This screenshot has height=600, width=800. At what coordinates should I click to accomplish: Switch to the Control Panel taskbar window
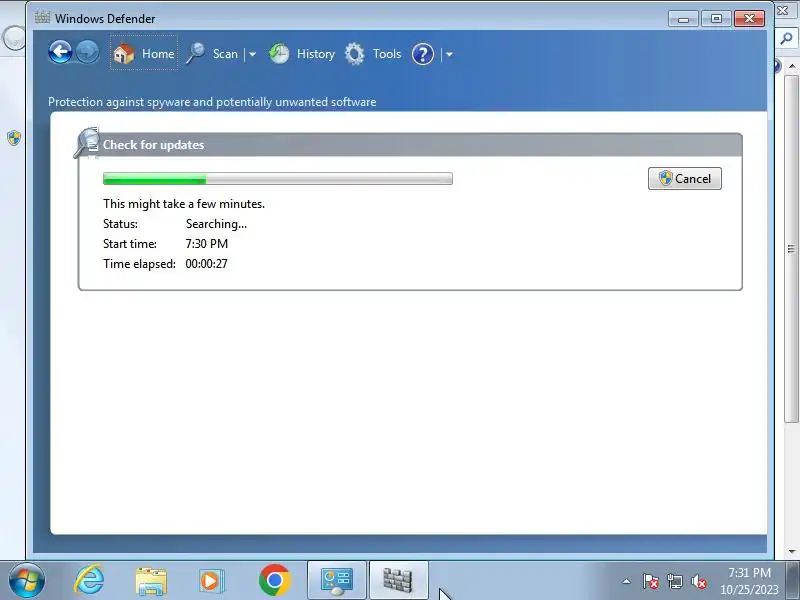(337, 581)
